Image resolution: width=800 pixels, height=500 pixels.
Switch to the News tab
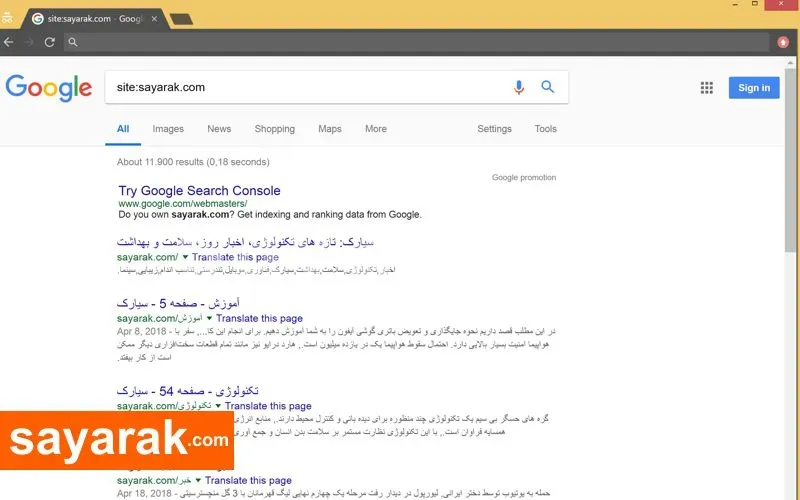pyautogui.click(x=219, y=129)
